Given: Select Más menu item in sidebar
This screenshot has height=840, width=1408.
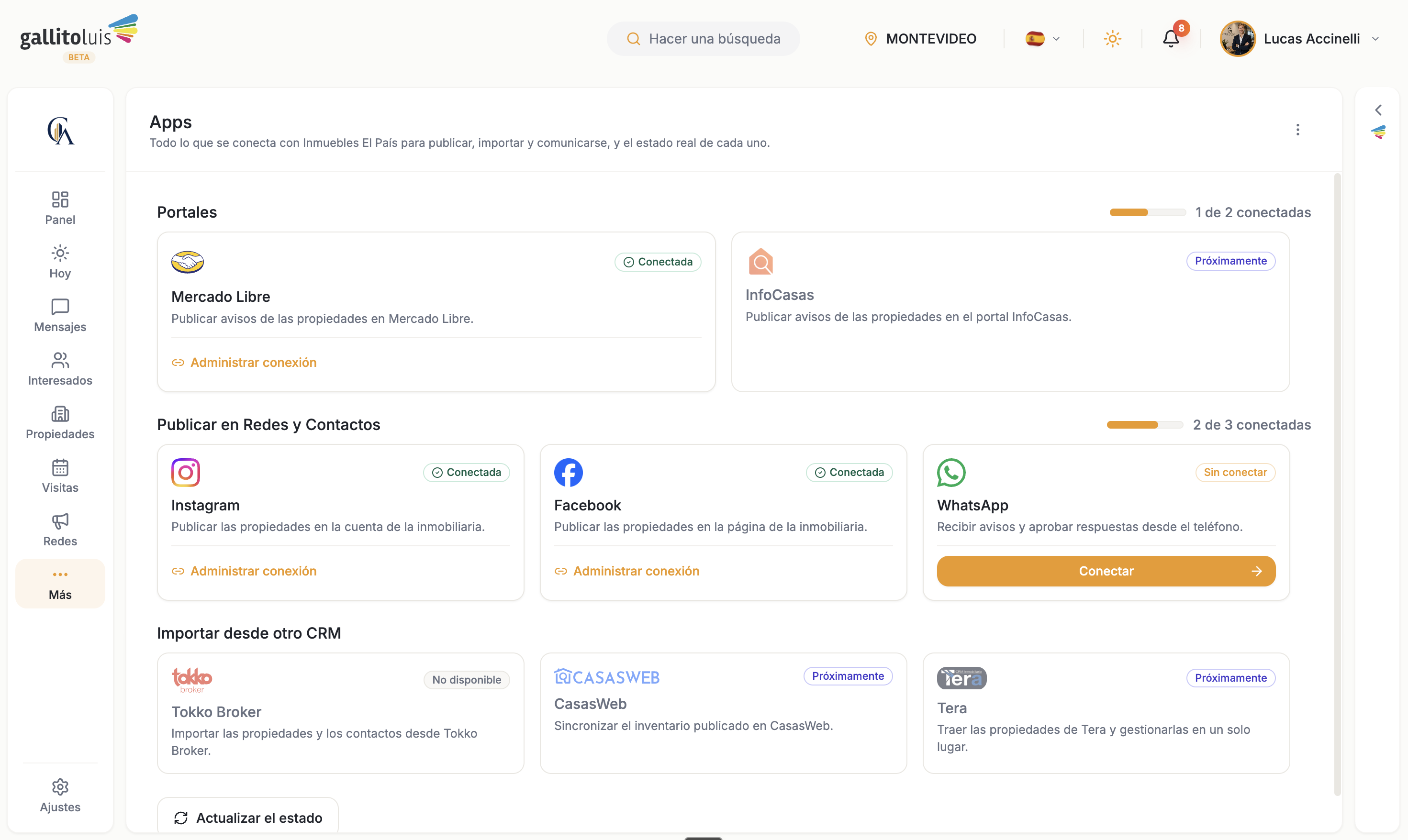Looking at the screenshot, I should point(60,584).
